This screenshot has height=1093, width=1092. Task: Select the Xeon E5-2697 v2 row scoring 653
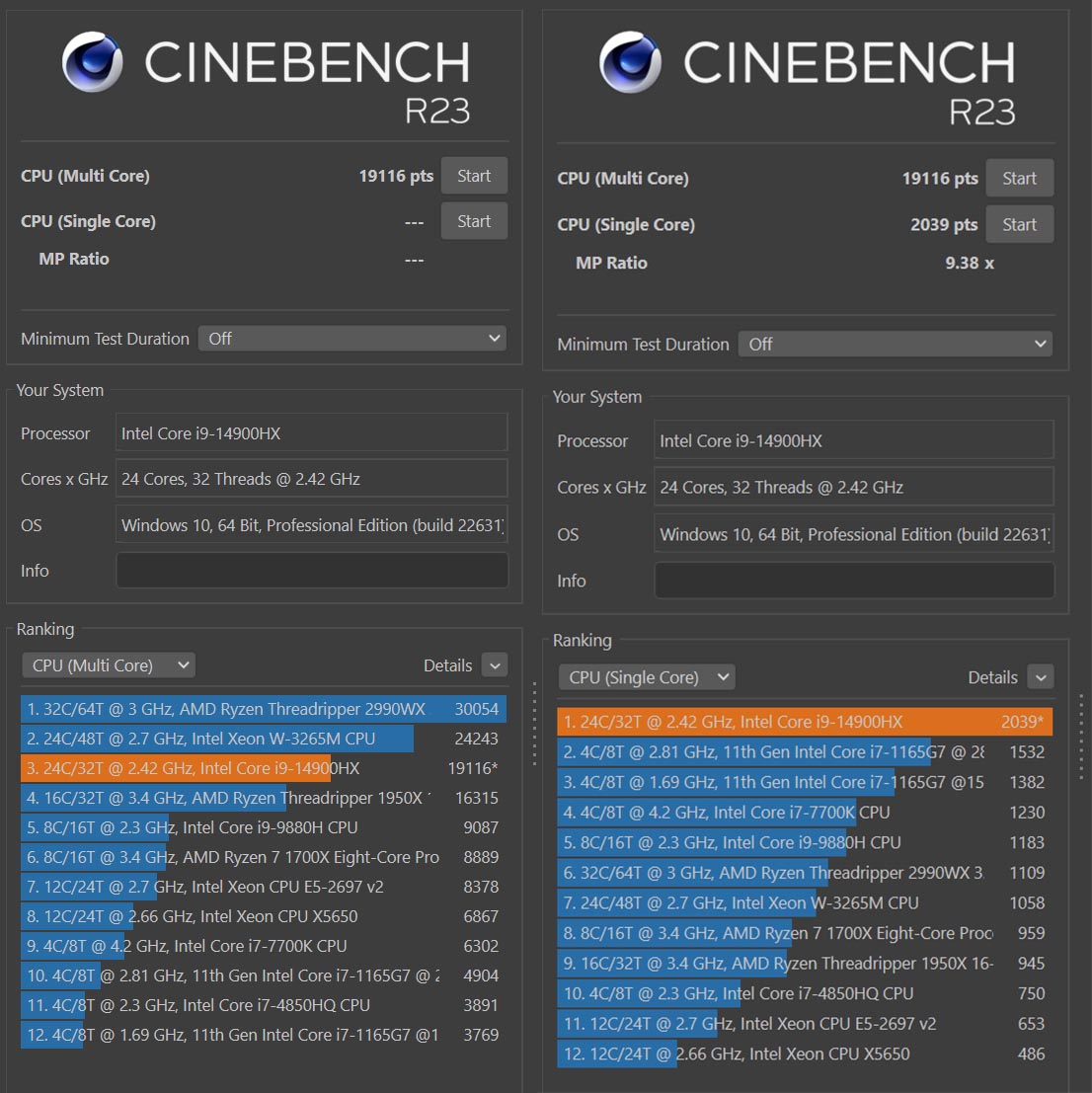(805, 1023)
